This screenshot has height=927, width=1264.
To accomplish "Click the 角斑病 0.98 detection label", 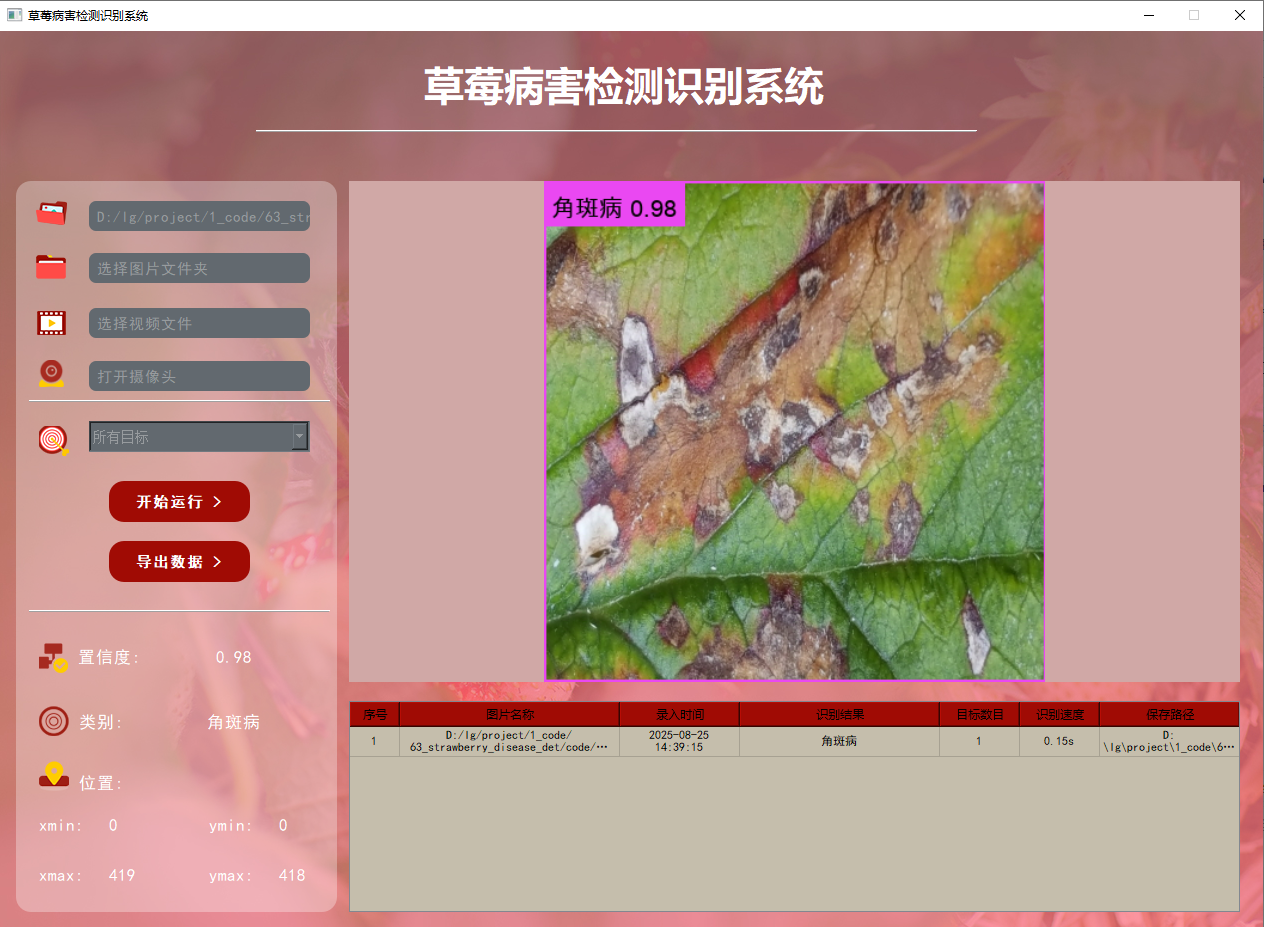I will [615, 207].
